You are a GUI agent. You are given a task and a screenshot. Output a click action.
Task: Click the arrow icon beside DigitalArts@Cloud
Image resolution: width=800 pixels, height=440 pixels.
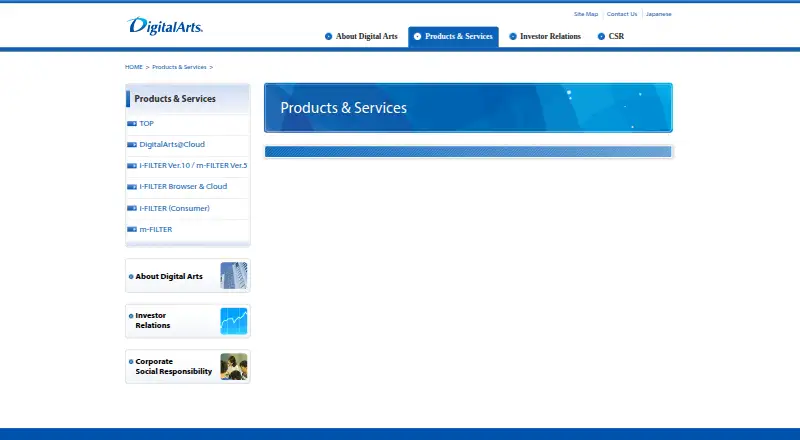coord(132,144)
